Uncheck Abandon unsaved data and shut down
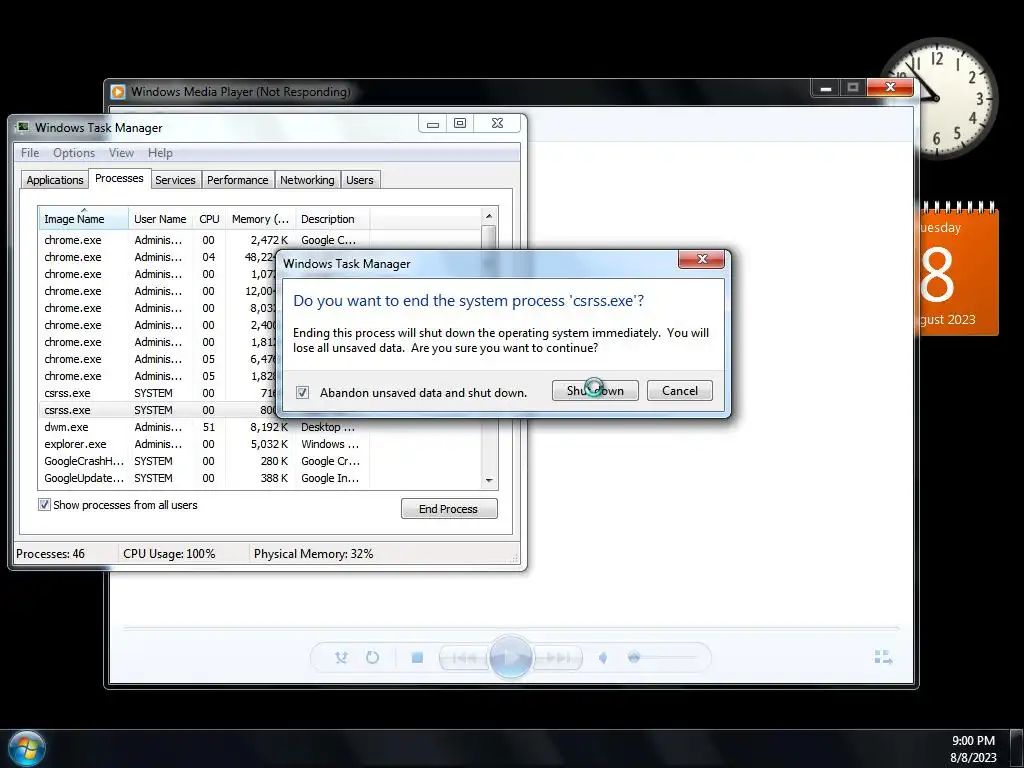The width and height of the screenshot is (1024, 768). (x=302, y=392)
